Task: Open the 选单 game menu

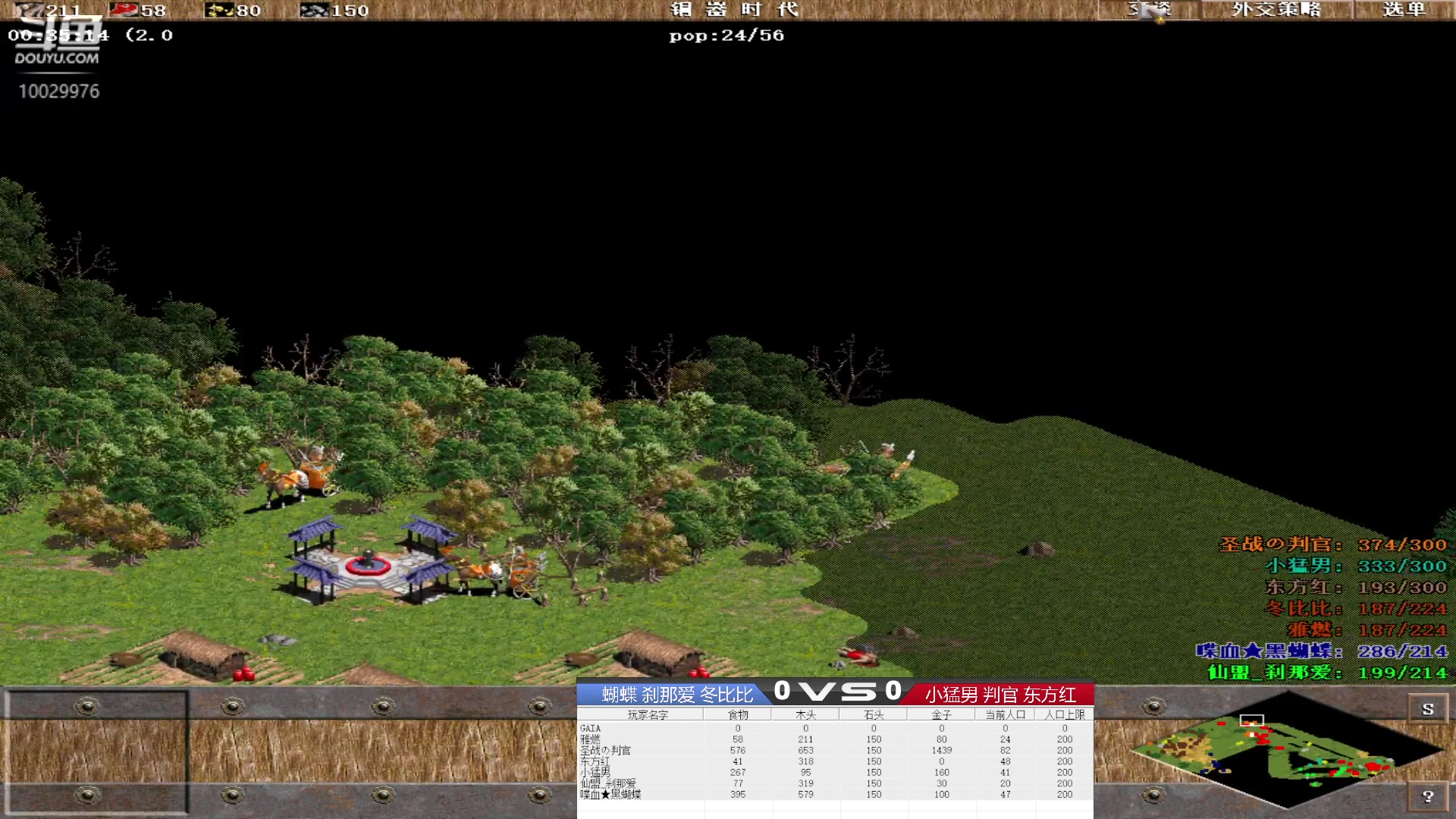Action: (x=1404, y=10)
